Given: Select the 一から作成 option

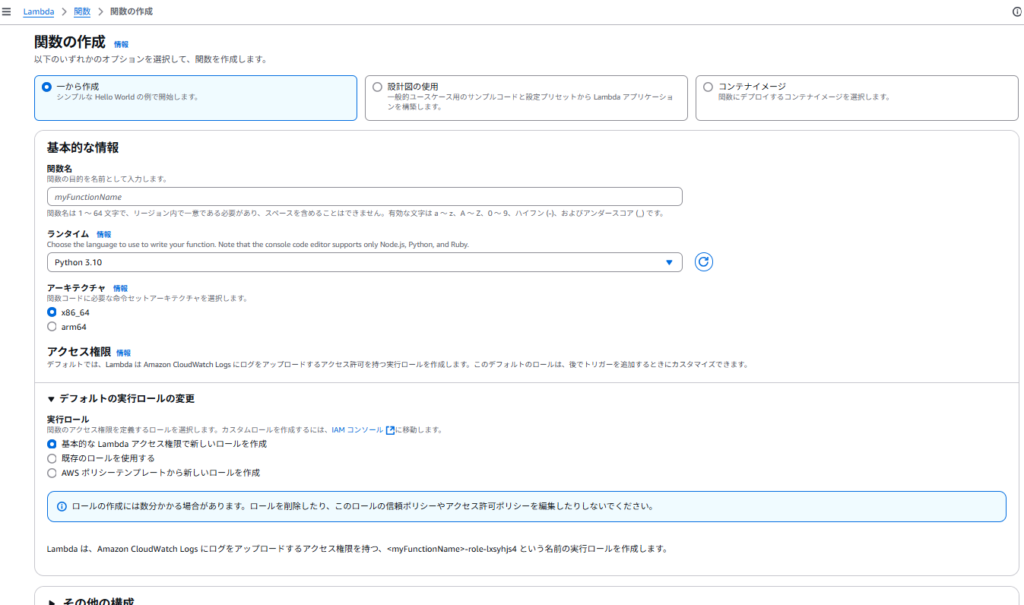Looking at the screenshot, I should [x=47, y=87].
